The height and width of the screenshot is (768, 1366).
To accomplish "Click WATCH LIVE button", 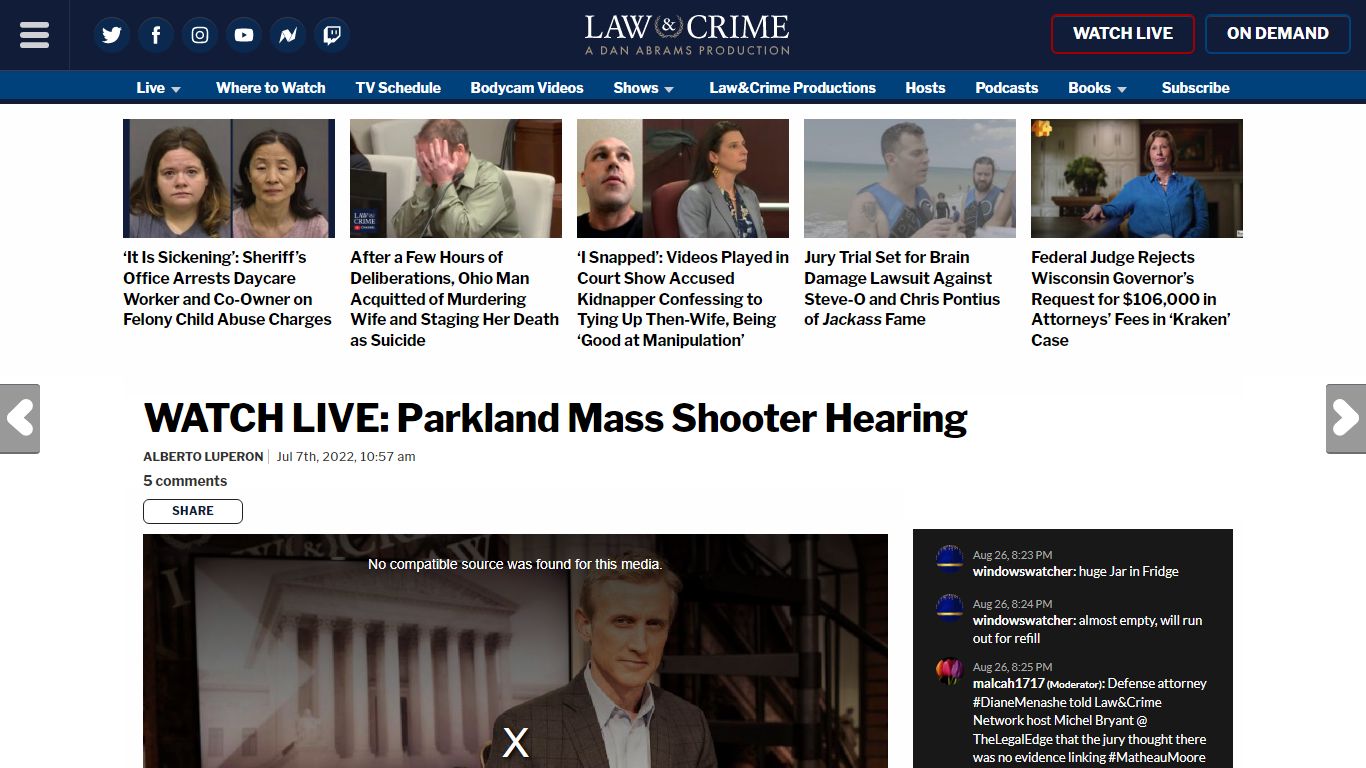I will click(x=1123, y=34).
